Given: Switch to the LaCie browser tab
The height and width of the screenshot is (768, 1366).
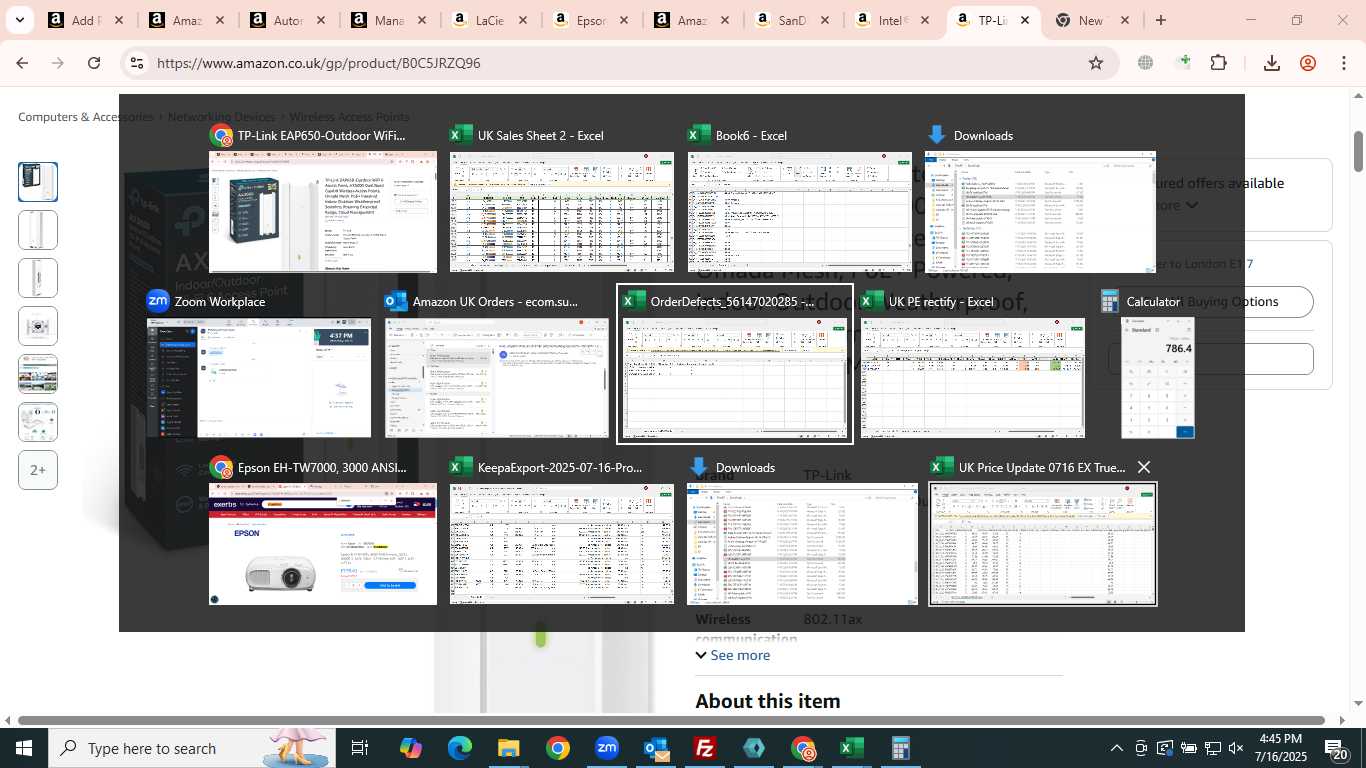Looking at the screenshot, I should (x=489, y=20).
